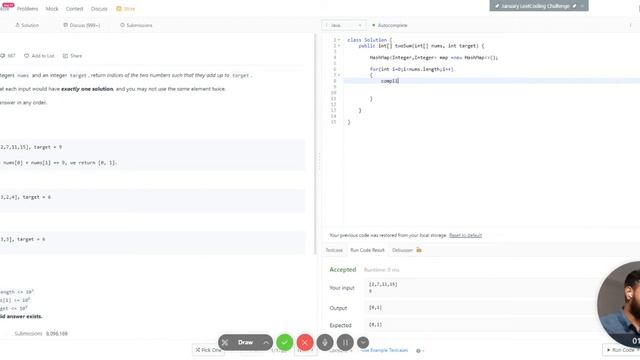Open the Problems menu

pos(27,9)
